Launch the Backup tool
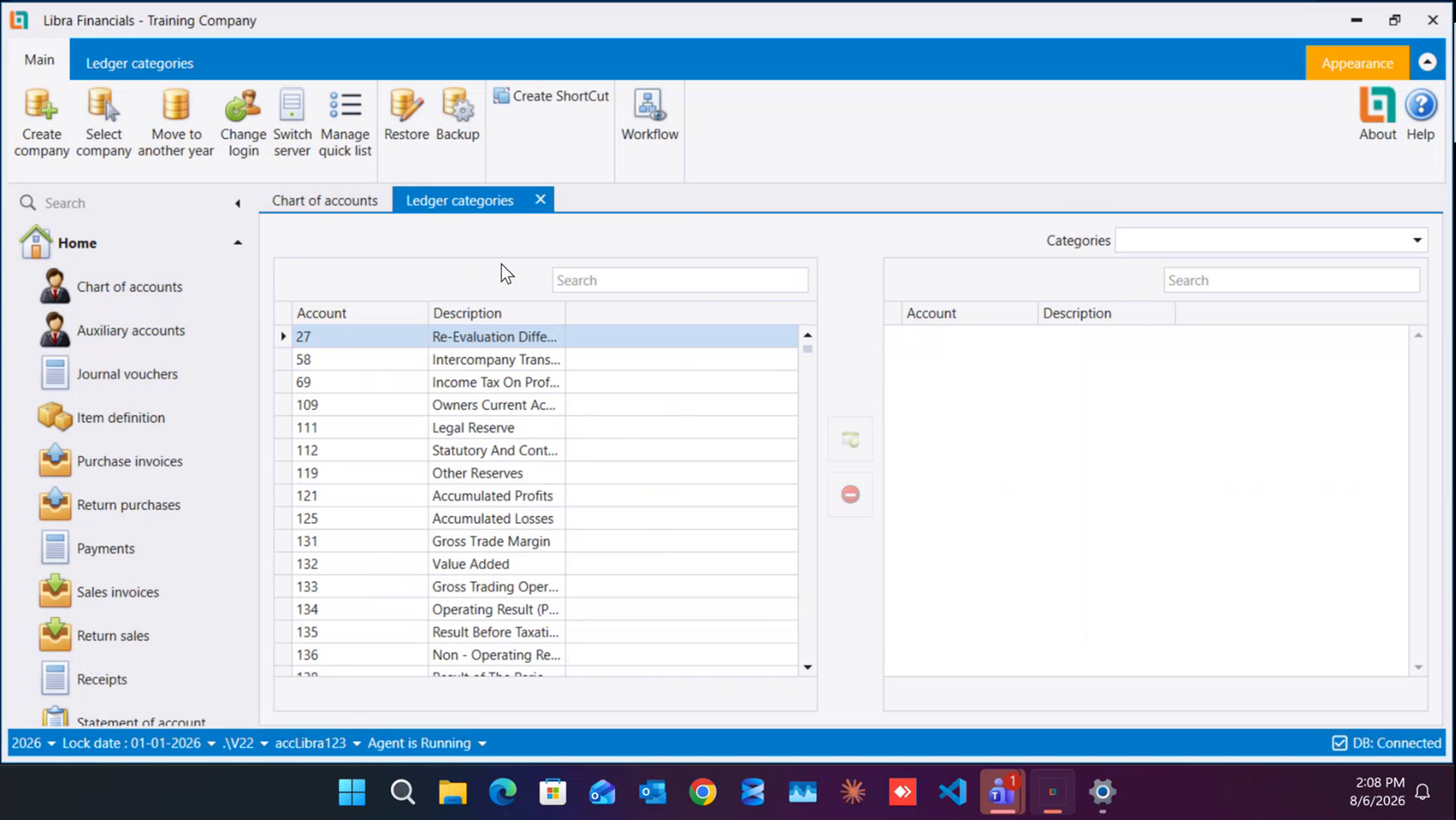This screenshot has height=820, width=1456. pyautogui.click(x=458, y=115)
